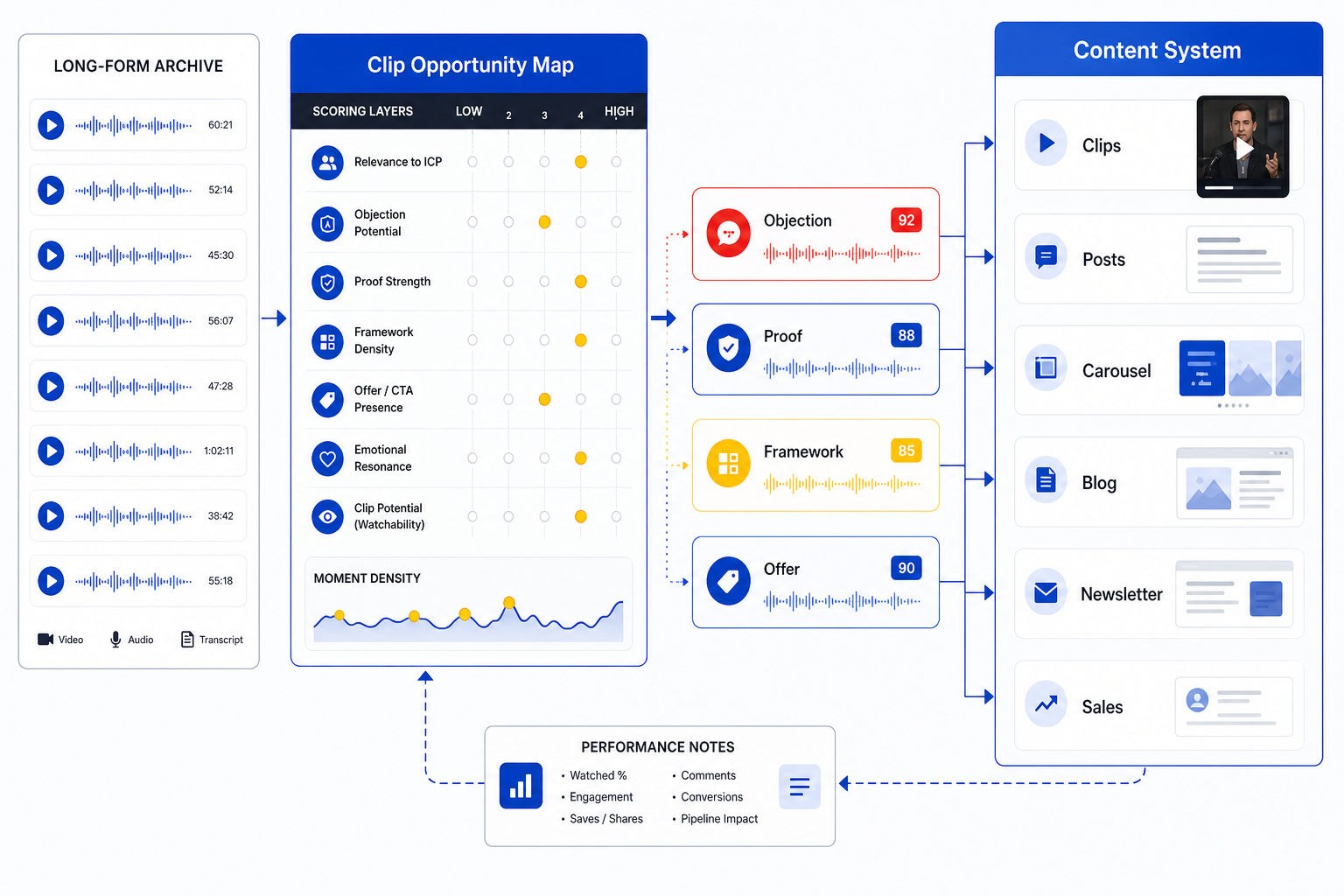Select score 3 for Objection Potential
The width and height of the screenshot is (1344, 896).
544,222
